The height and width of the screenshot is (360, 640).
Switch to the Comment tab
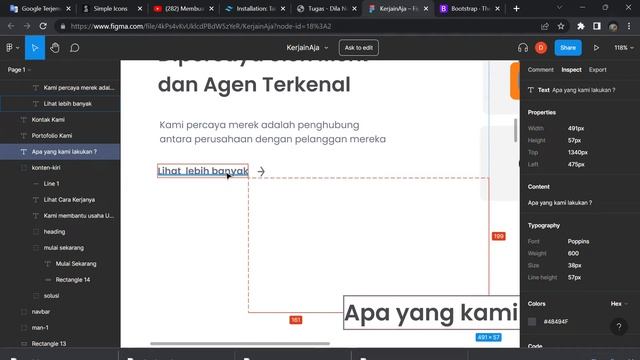[x=540, y=70]
